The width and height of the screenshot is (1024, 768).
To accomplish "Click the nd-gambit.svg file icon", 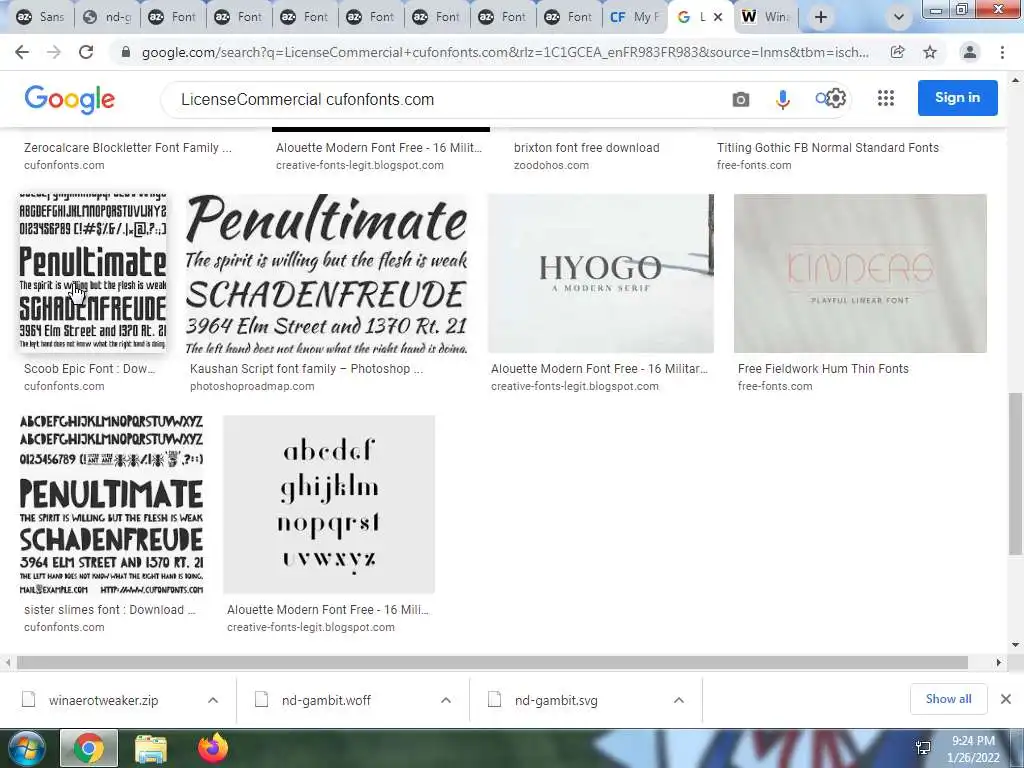I will coord(494,700).
